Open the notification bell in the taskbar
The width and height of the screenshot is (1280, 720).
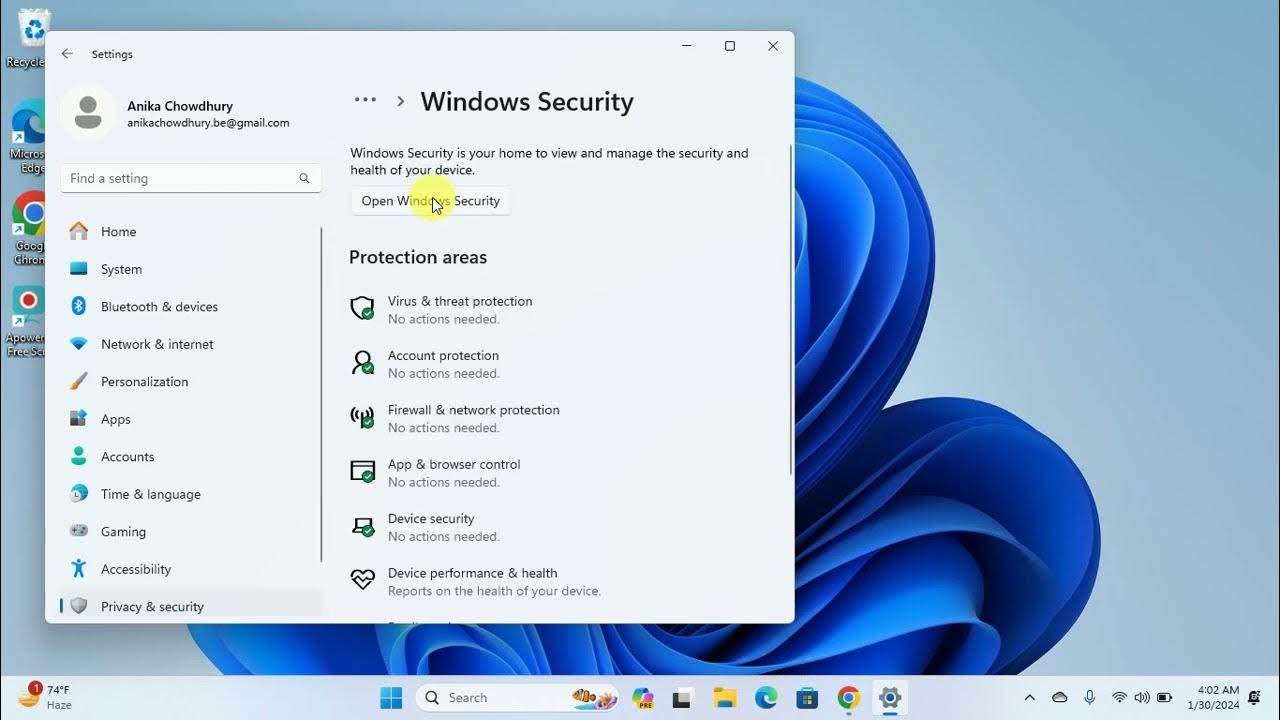1254,697
